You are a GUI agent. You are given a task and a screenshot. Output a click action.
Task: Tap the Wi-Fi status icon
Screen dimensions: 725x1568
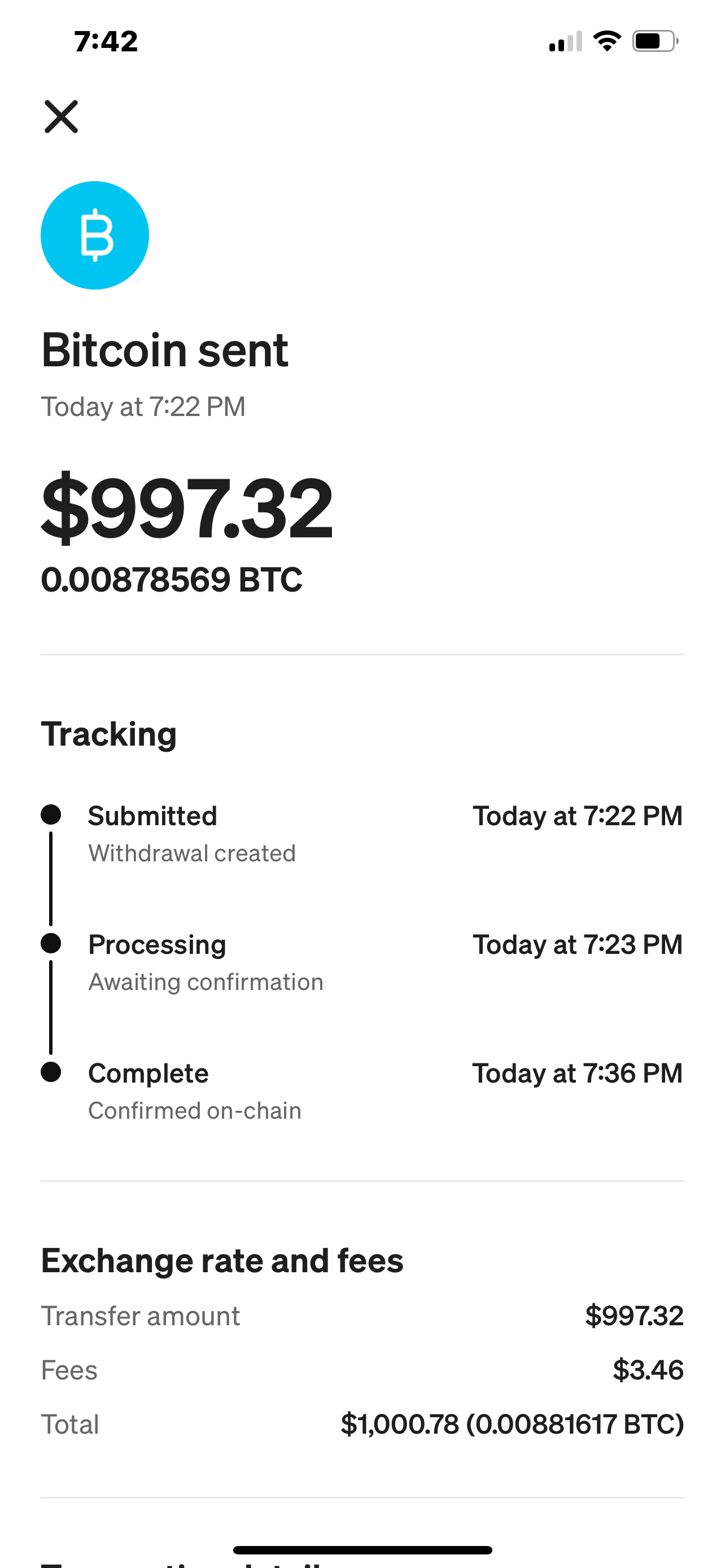[607, 41]
